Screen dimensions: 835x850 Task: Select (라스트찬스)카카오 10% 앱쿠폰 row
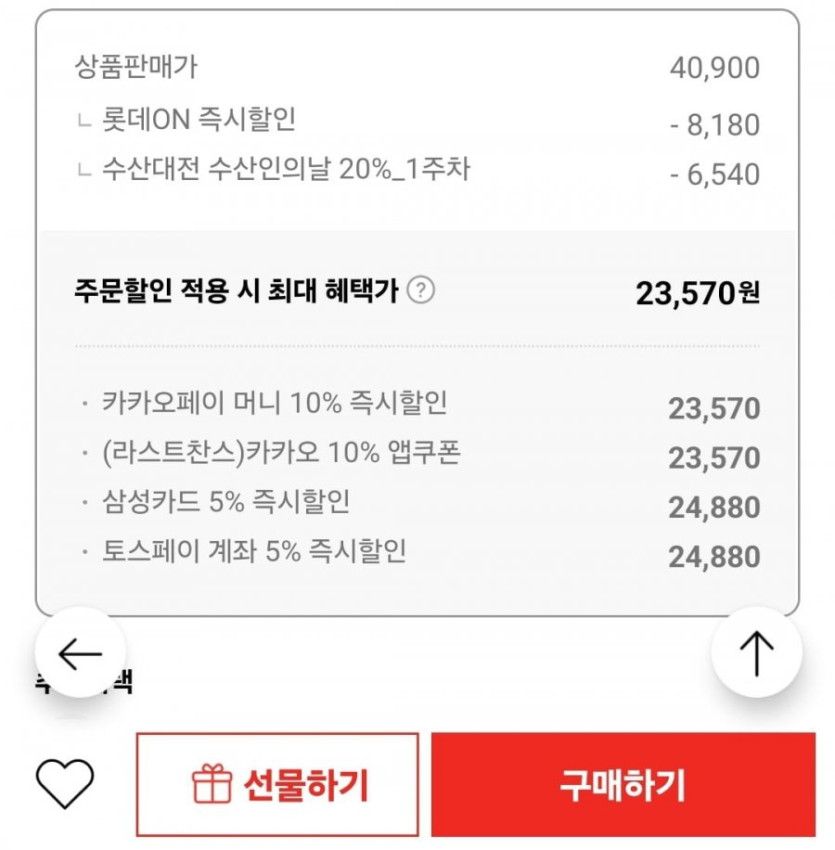point(281,454)
